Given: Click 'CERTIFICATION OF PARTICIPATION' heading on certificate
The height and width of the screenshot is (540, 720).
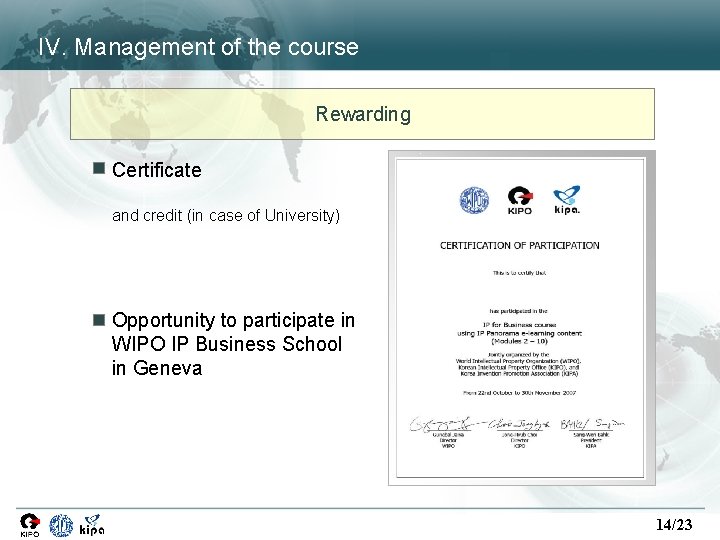Looking at the screenshot, I should [x=520, y=246].
